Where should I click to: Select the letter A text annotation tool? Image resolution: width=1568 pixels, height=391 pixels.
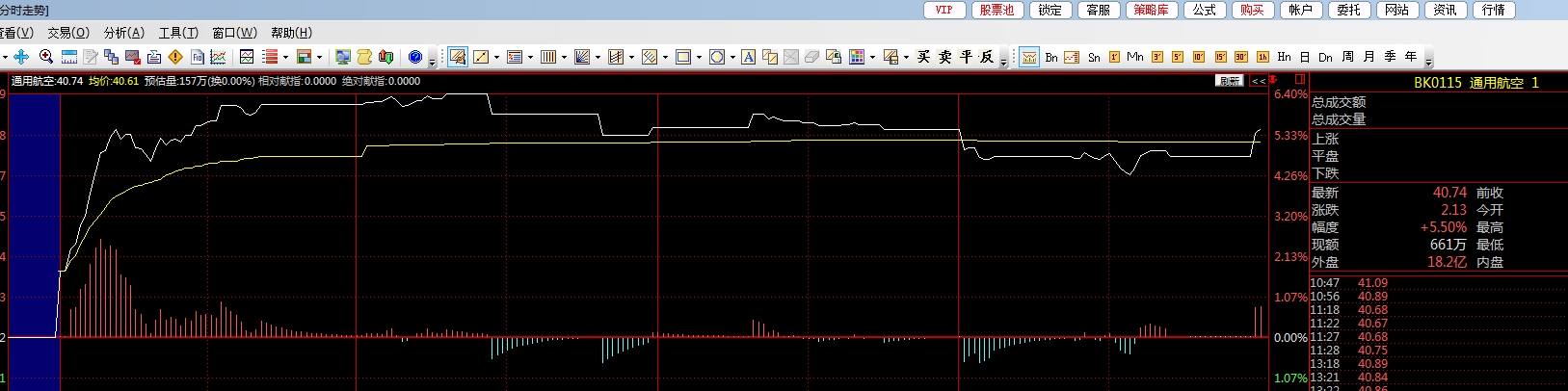[x=748, y=58]
